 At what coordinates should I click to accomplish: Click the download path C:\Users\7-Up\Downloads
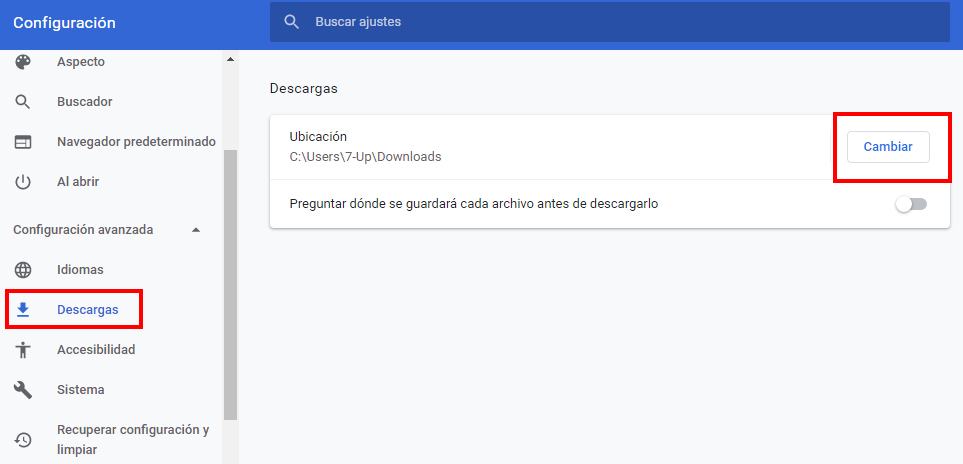(x=365, y=157)
